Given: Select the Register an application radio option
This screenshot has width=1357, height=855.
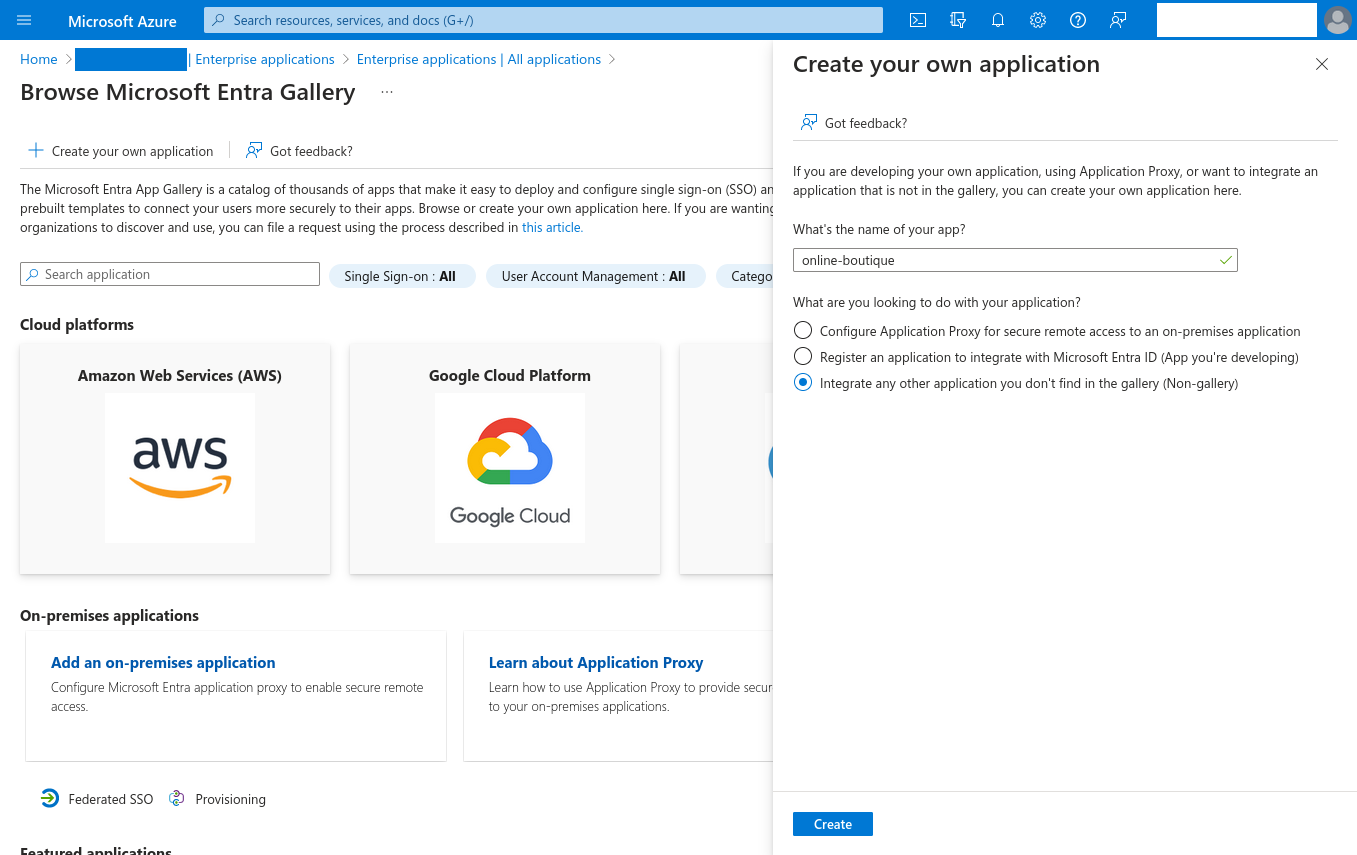Looking at the screenshot, I should [803, 356].
